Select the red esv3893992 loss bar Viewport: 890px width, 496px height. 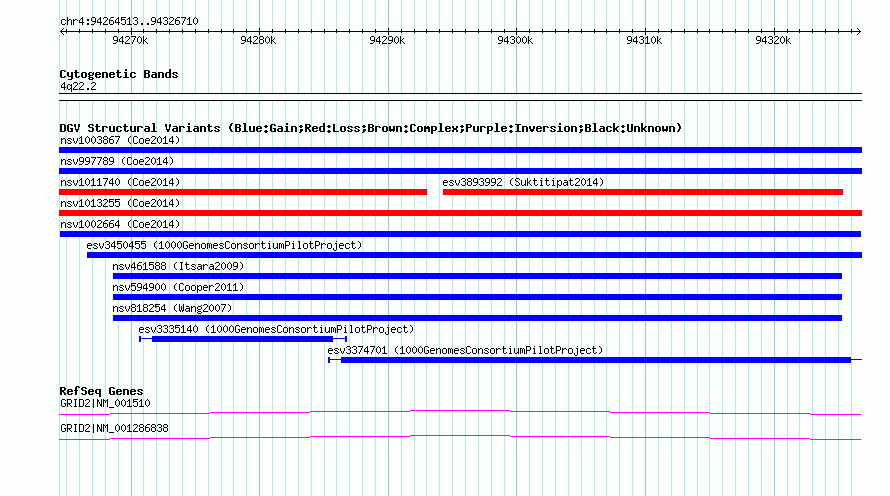pos(643,192)
